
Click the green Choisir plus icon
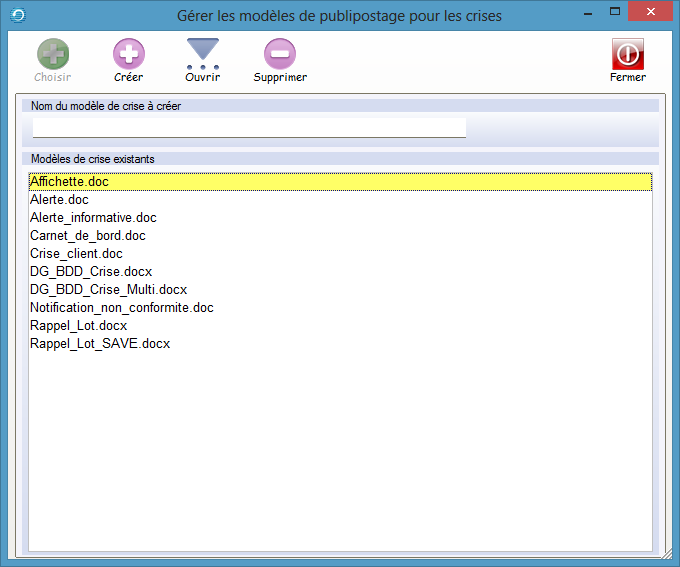[x=53, y=54]
